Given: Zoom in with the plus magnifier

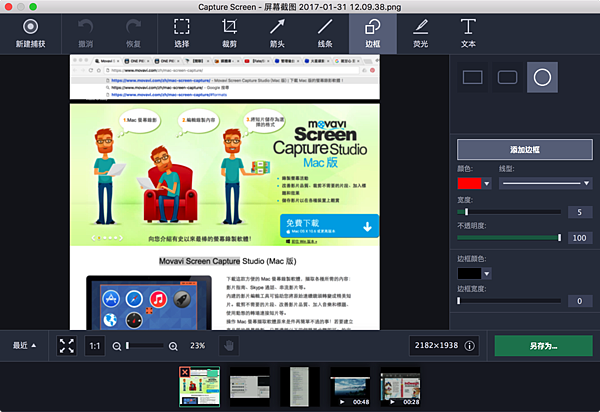Looking at the screenshot, I should click(173, 346).
